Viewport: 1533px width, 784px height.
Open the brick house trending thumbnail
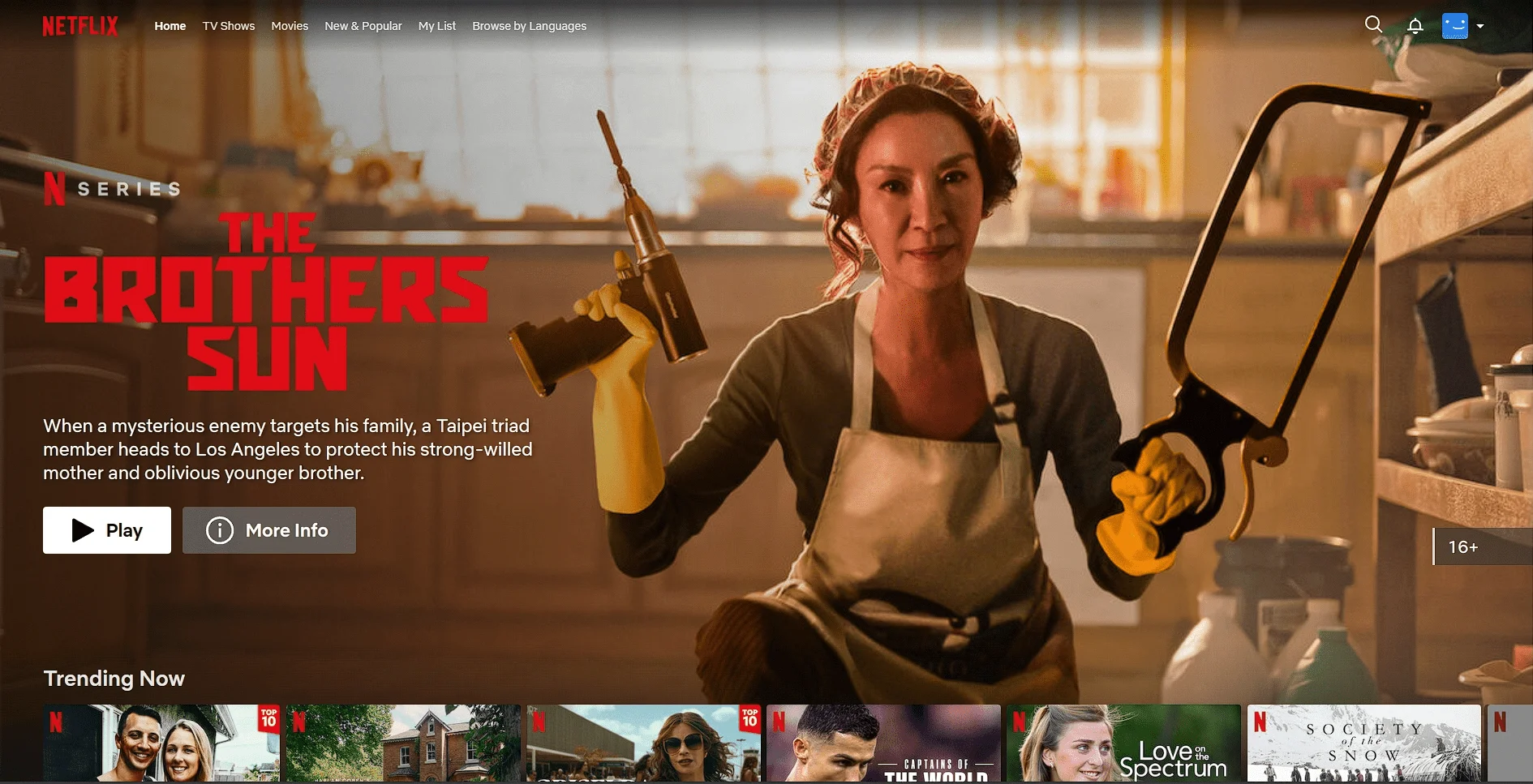pos(402,743)
